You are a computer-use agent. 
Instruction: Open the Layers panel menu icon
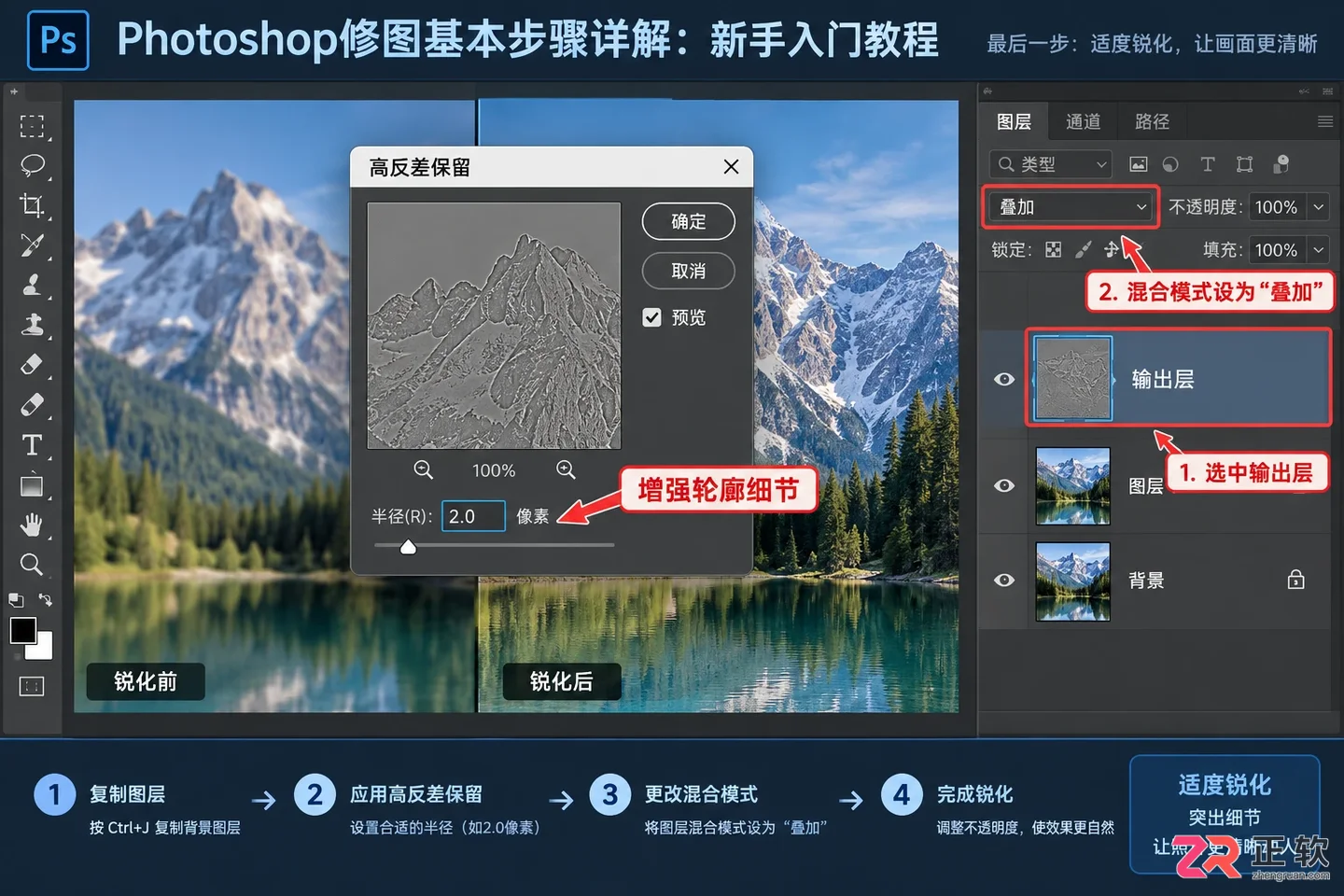(x=1324, y=121)
